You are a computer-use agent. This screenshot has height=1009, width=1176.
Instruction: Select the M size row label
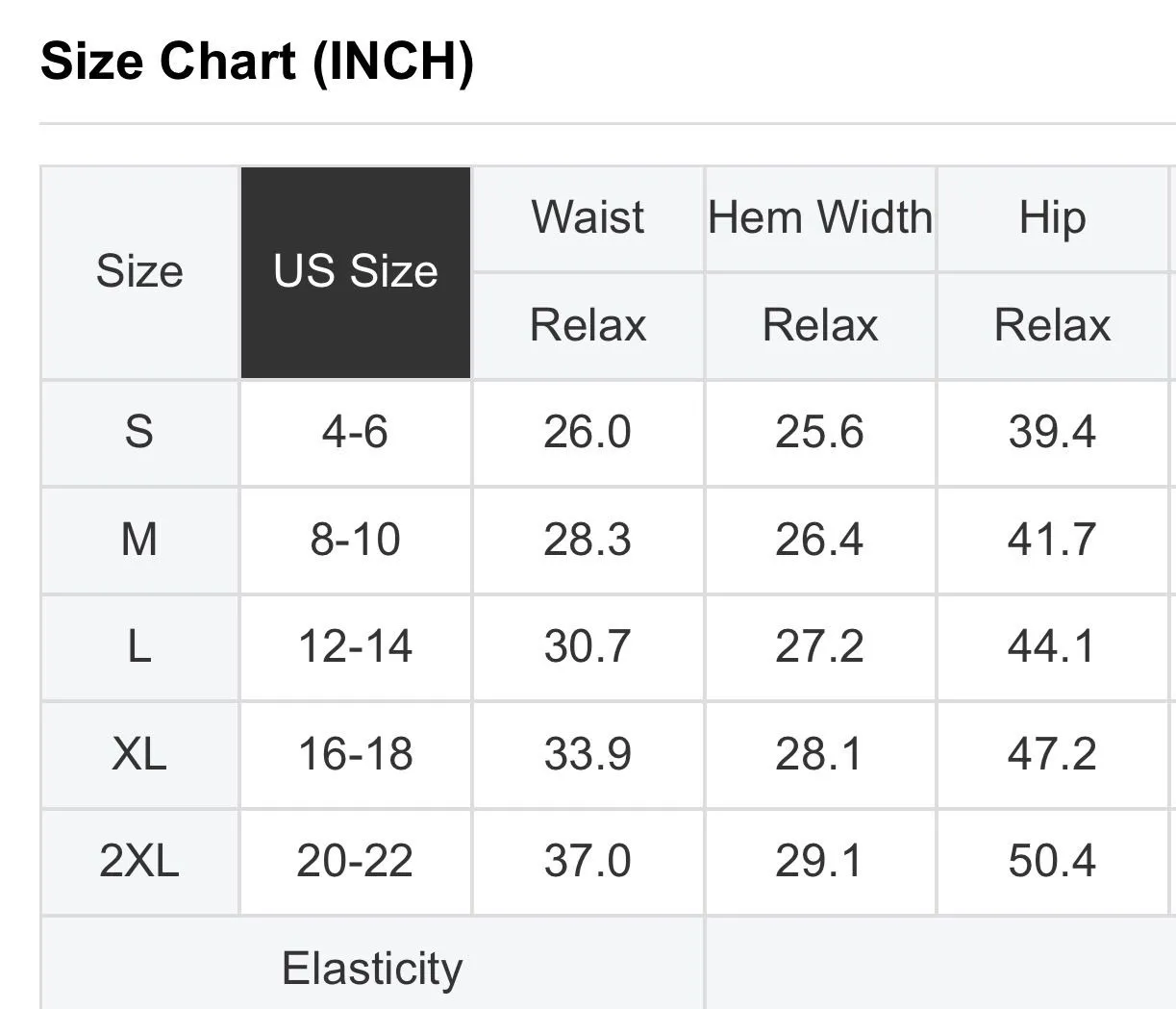coord(139,540)
